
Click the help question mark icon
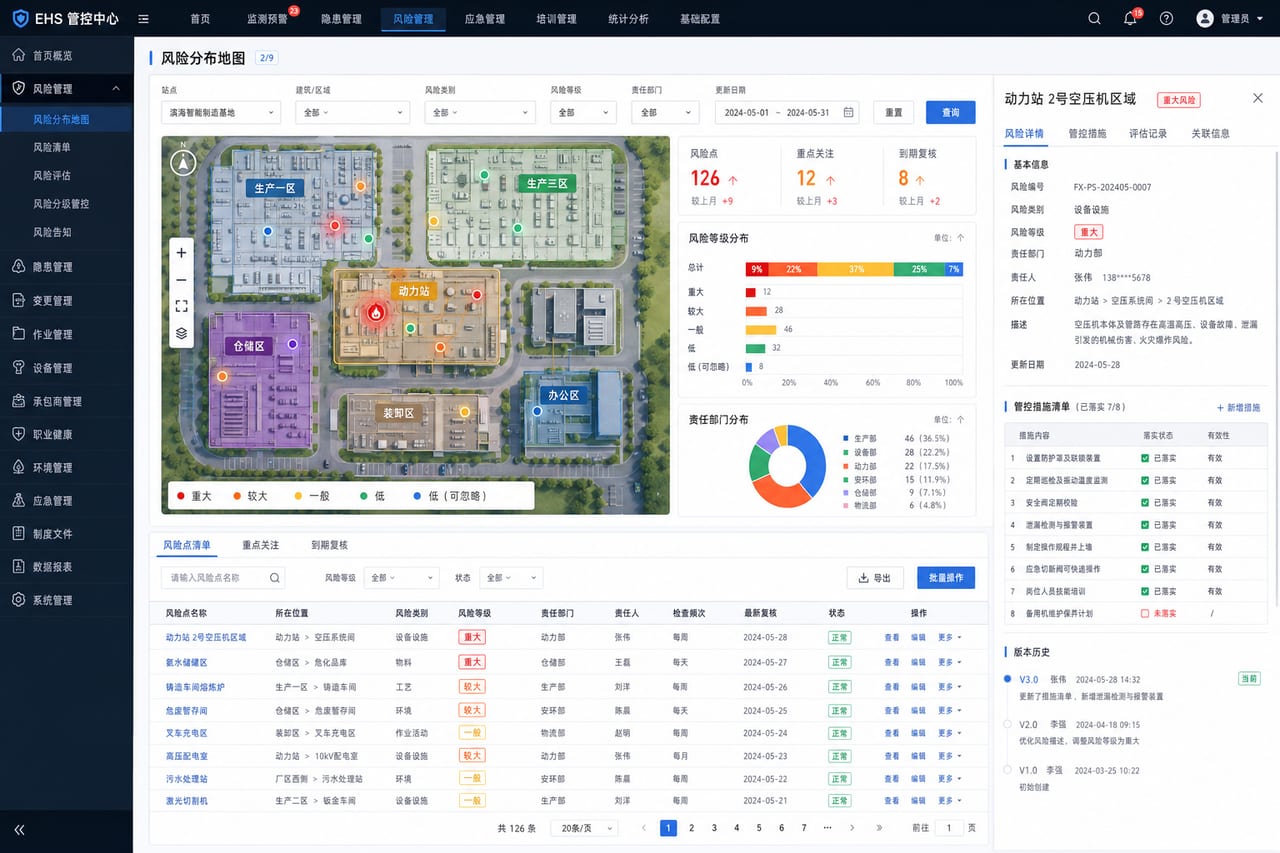coord(1166,18)
